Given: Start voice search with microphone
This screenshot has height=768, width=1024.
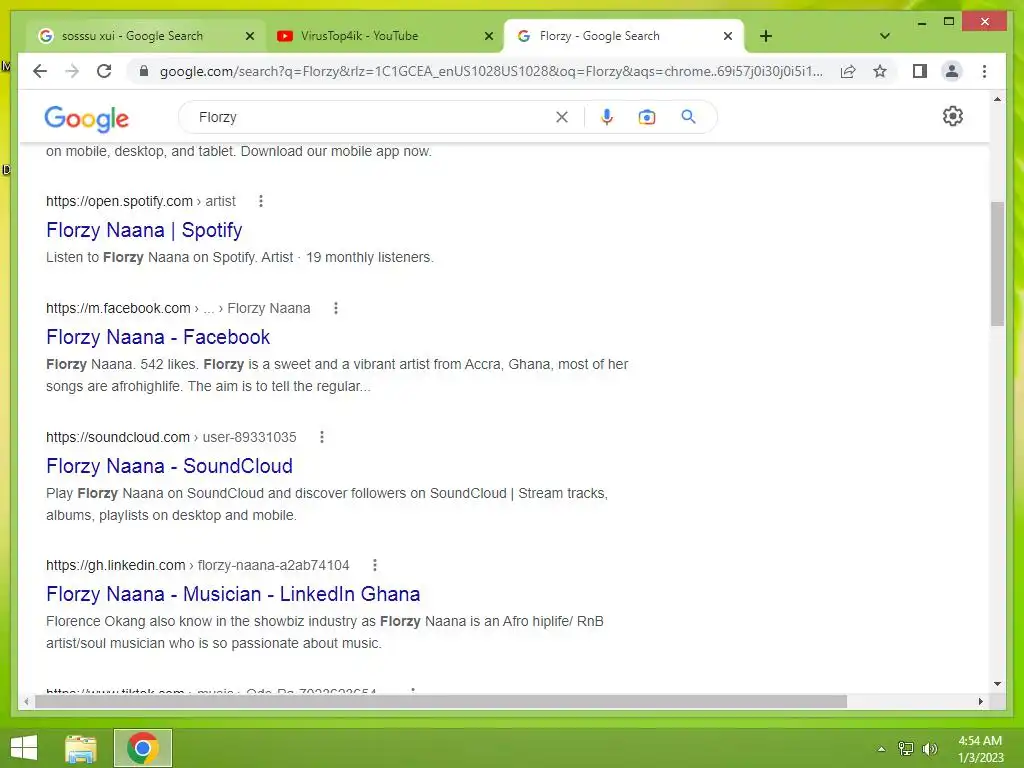Looking at the screenshot, I should (607, 117).
